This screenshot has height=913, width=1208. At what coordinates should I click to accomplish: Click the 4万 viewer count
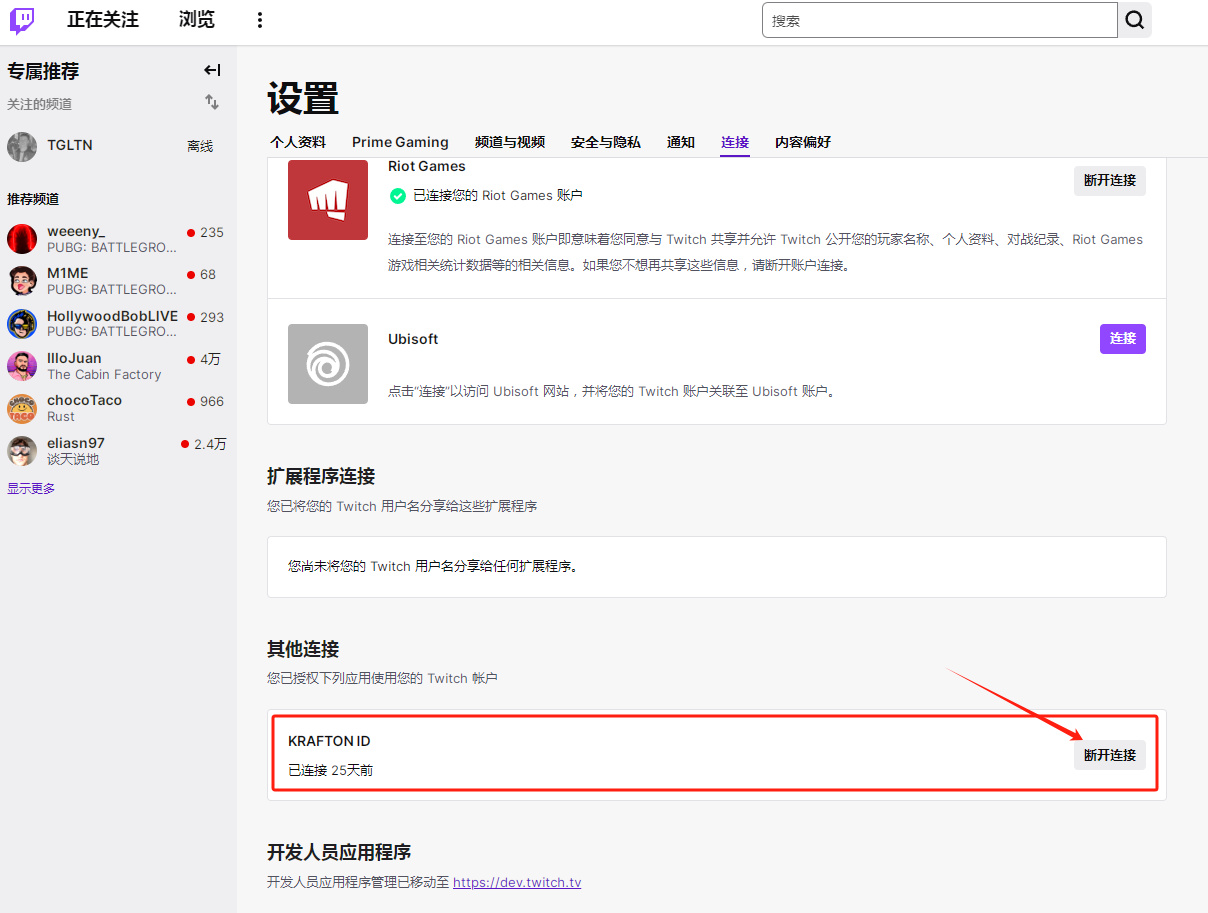(x=210, y=359)
